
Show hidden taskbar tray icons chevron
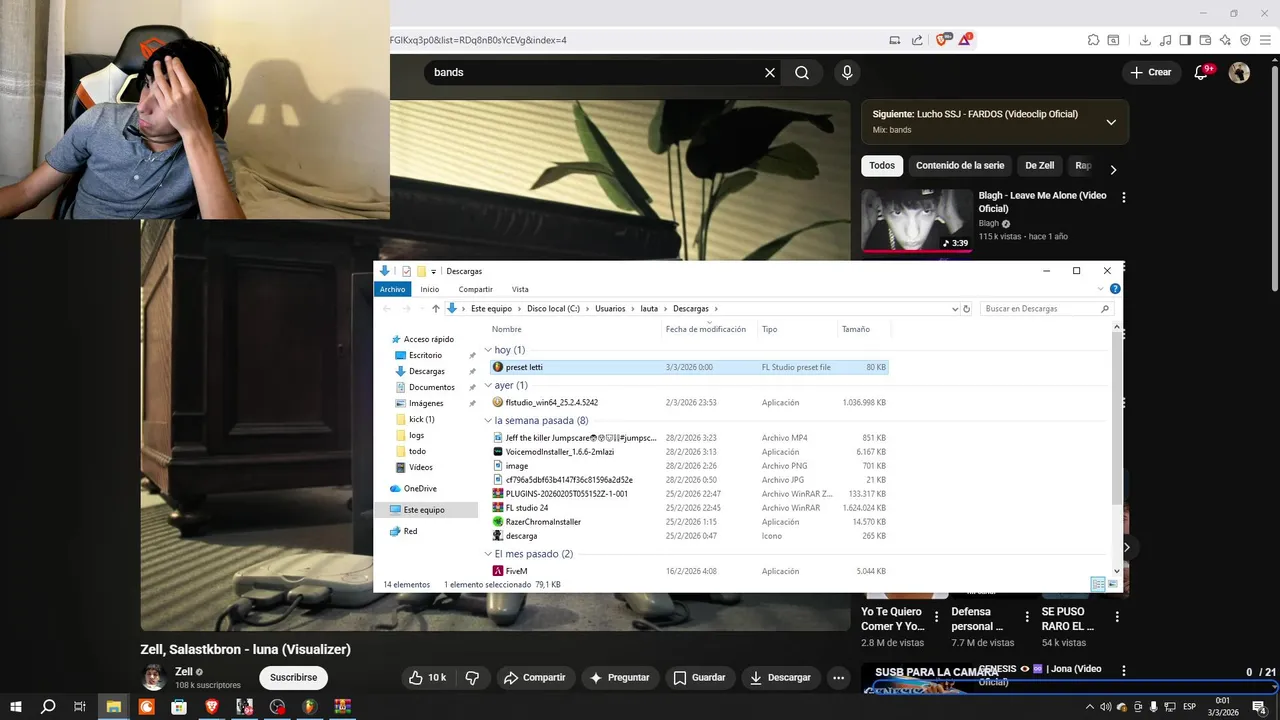pos(1089,707)
